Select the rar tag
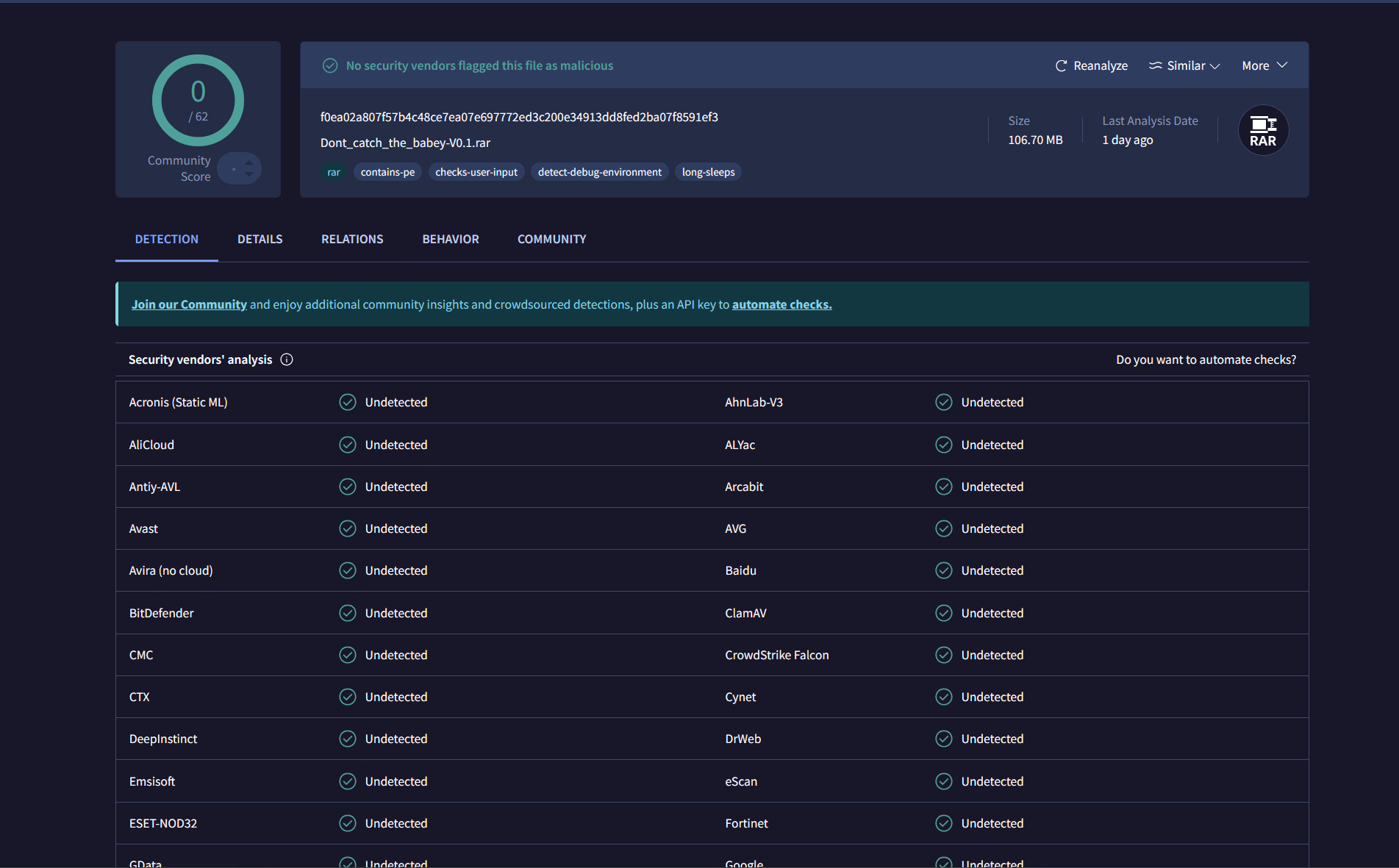The height and width of the screenshot is (868, 1399). tap(334, 172)
